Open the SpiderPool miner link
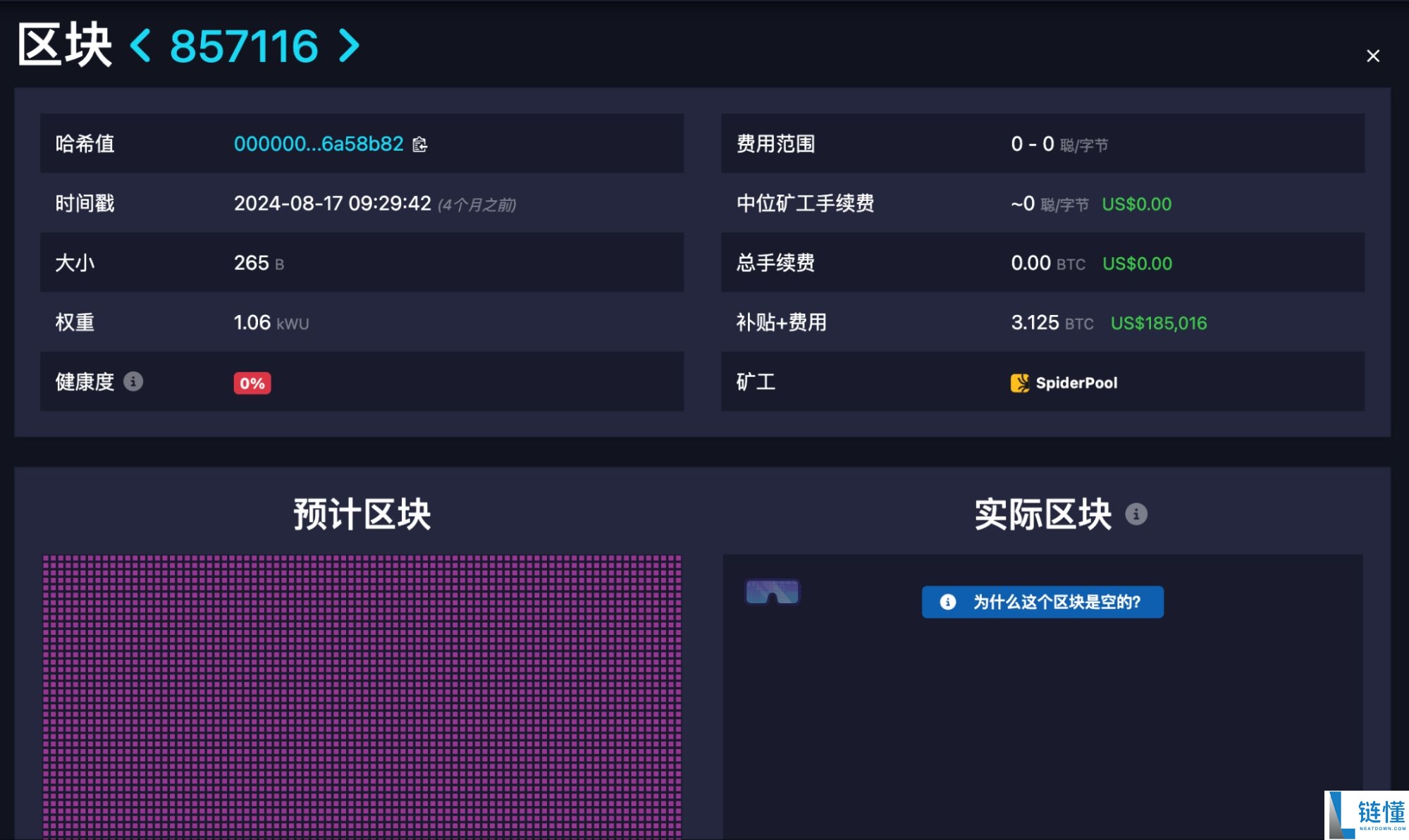Screen dimensions: 1409x840 (x=1076, y=383)
